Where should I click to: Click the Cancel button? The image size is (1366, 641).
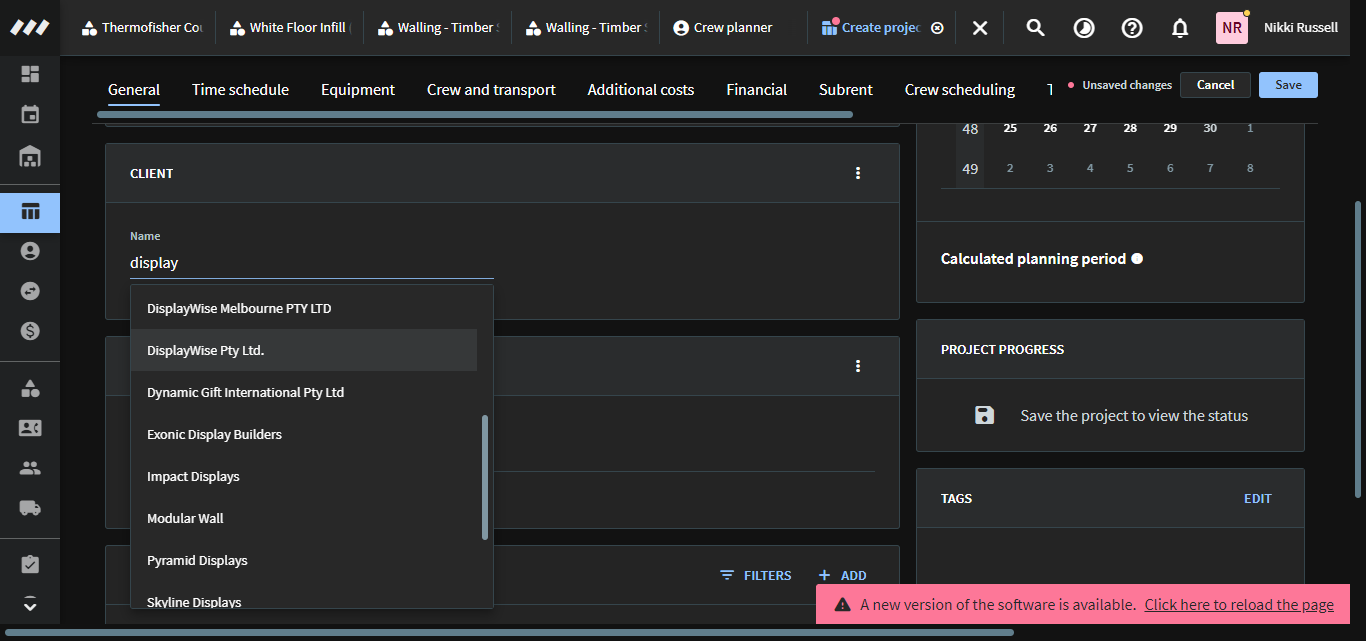tap(1215, 85)
